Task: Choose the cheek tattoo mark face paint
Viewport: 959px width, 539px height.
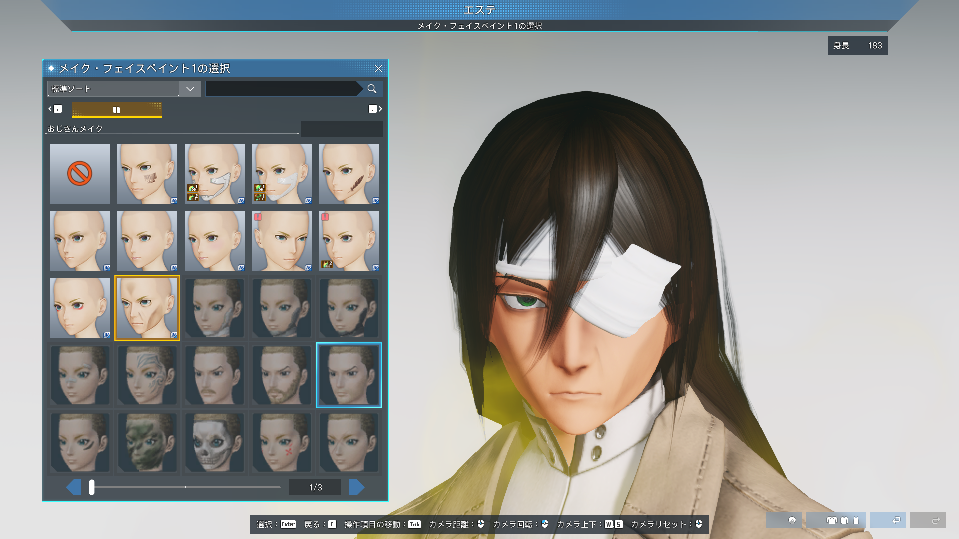Action: tap(147, 174)
